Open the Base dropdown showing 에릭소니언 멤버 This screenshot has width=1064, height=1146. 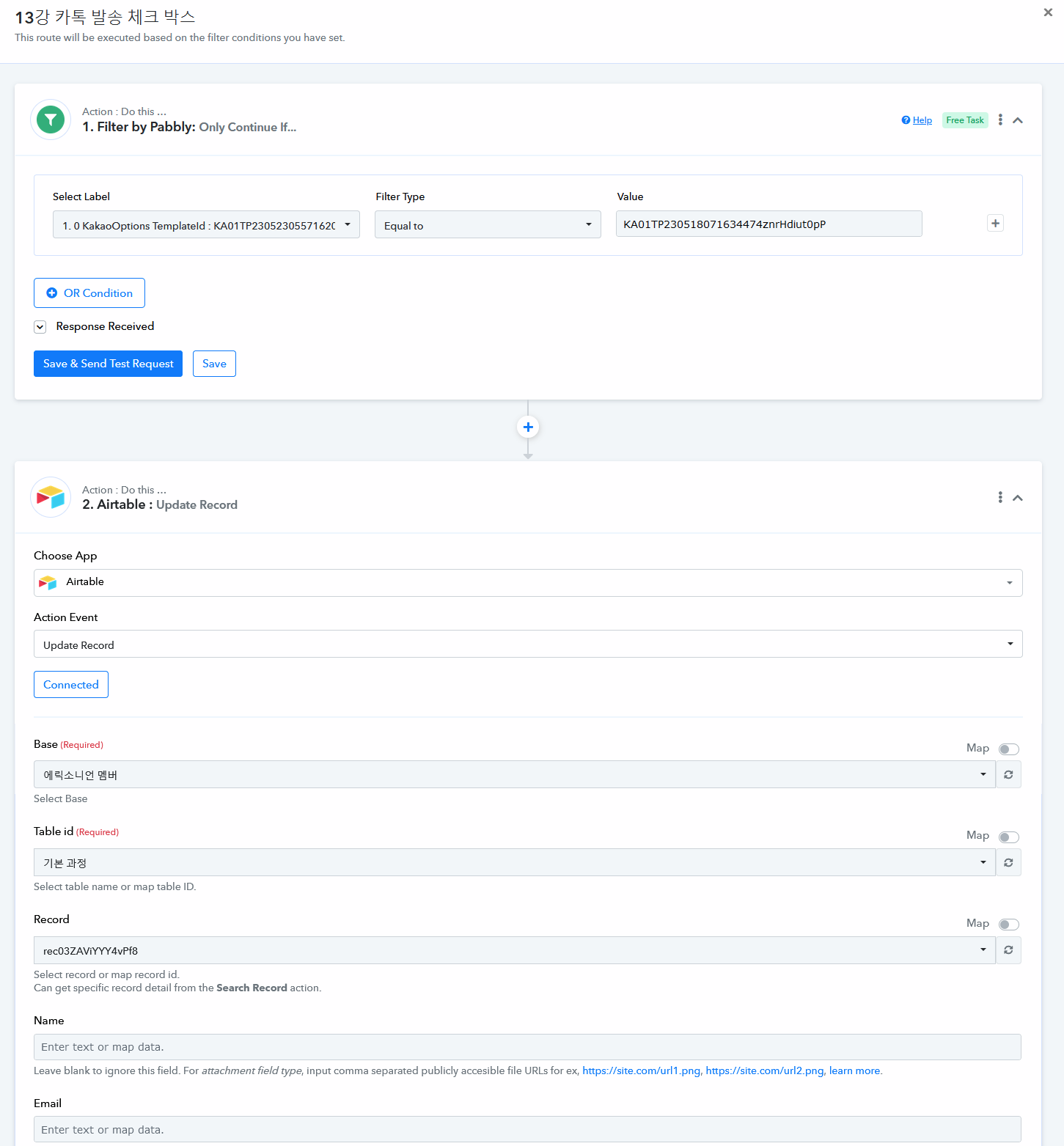(515, 774)
